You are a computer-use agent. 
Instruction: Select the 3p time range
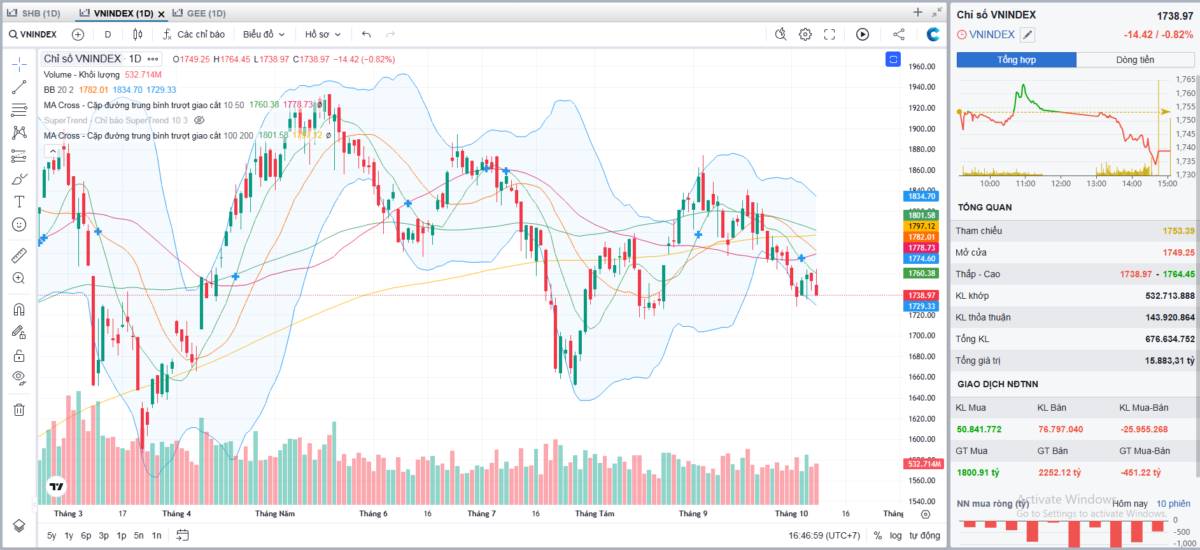coord(104,536)
